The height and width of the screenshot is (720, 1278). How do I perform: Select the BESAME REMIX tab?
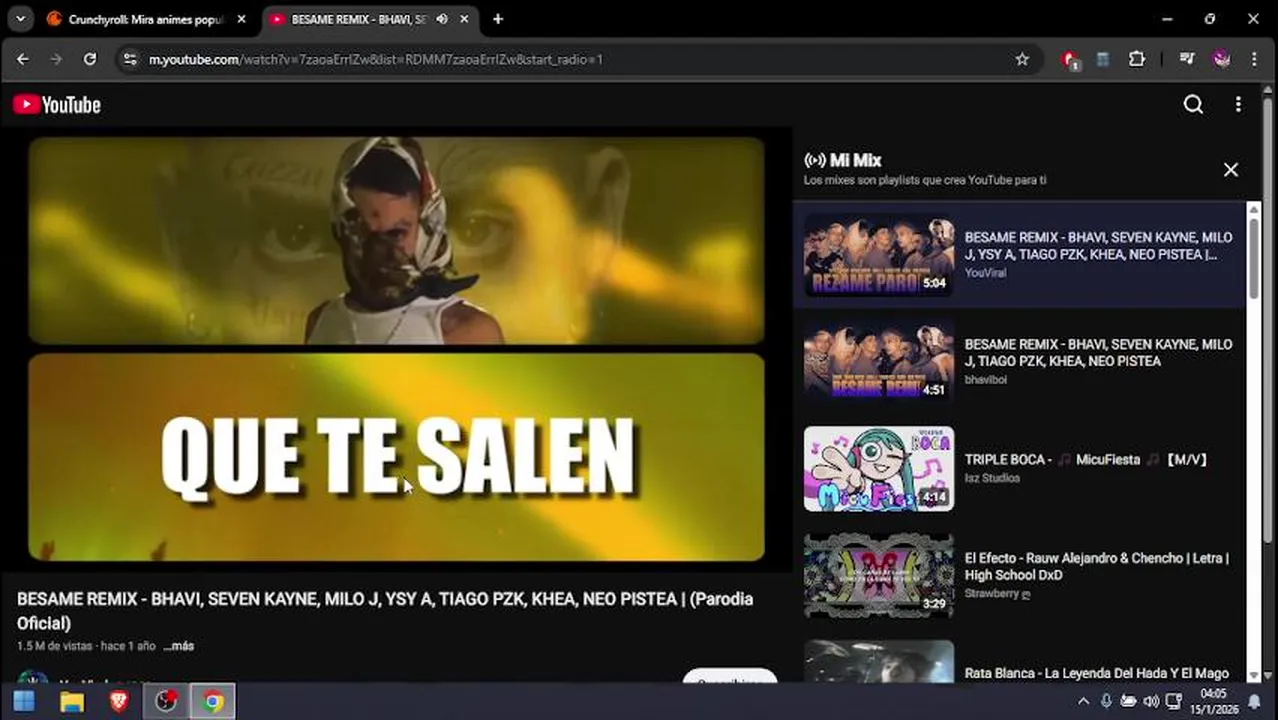[x=370, y=19]
